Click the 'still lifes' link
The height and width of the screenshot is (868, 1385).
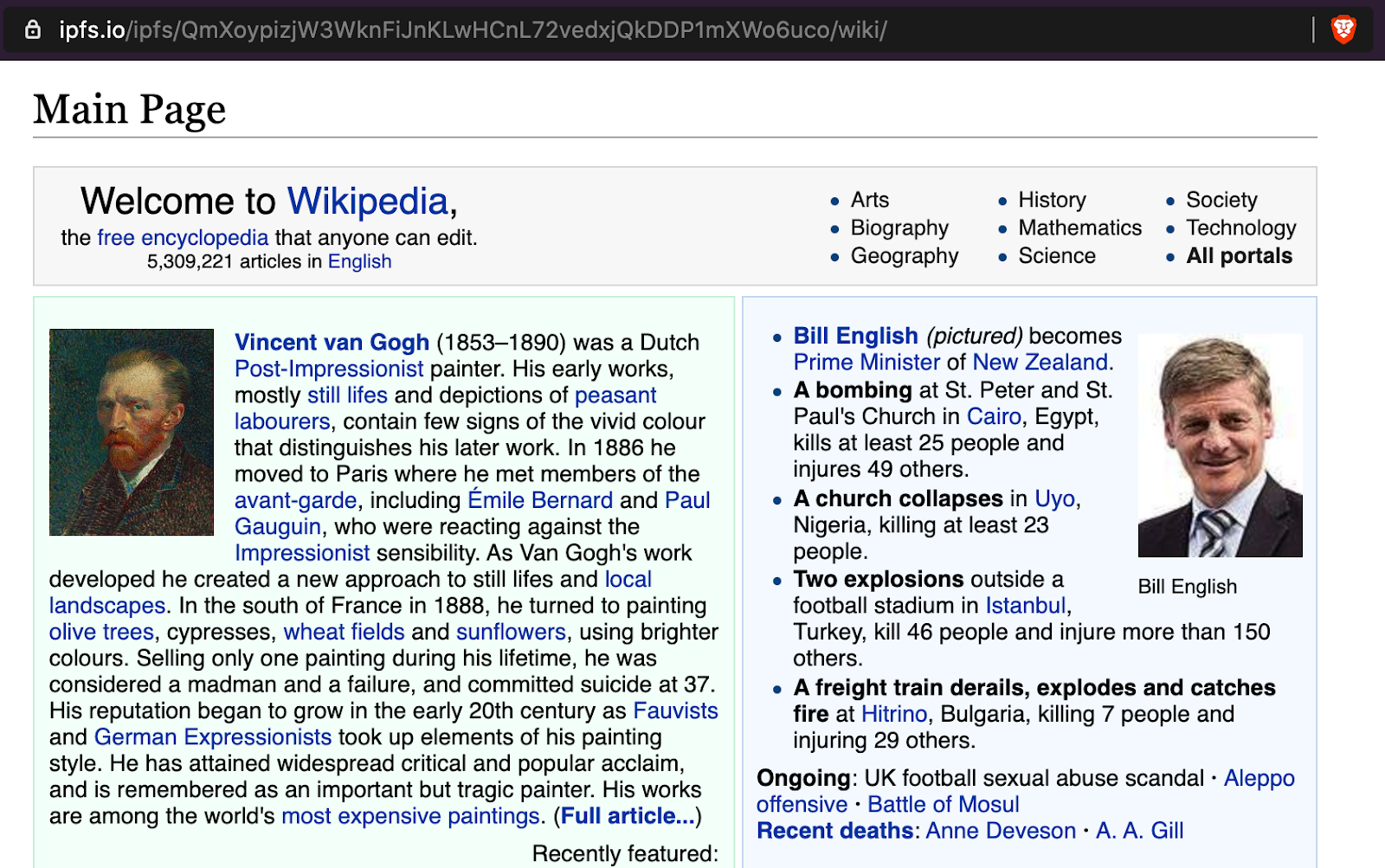347,395
